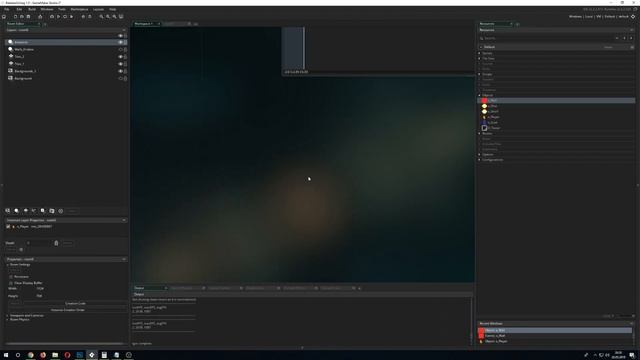This screenshot has width=640, height=360.
Task: Collapse the Objects resource folder
Action: 480,95
